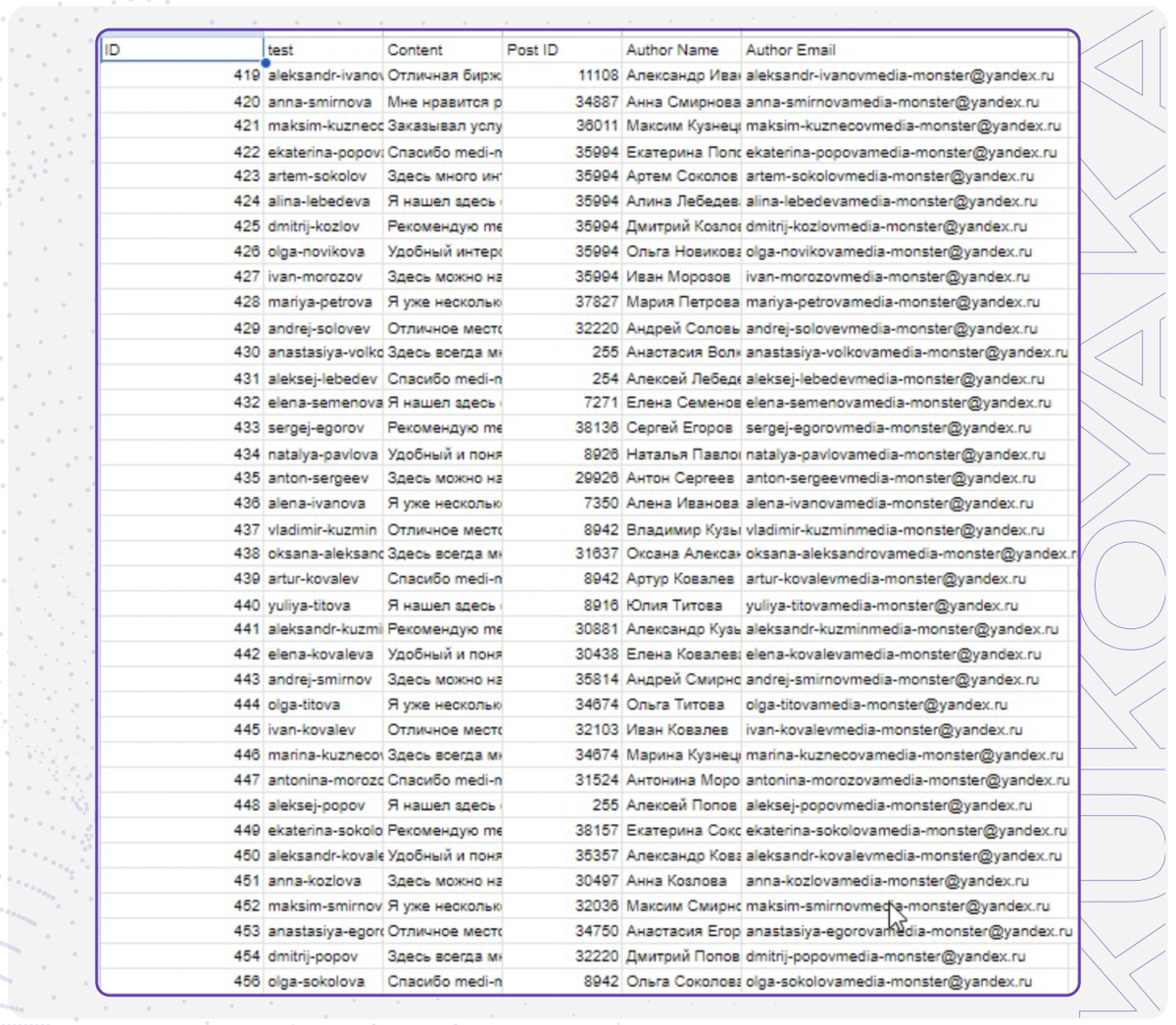Select cell with ID 419
The width and height of the screenshot is (1176, 1025).
(x=182, y=75)
